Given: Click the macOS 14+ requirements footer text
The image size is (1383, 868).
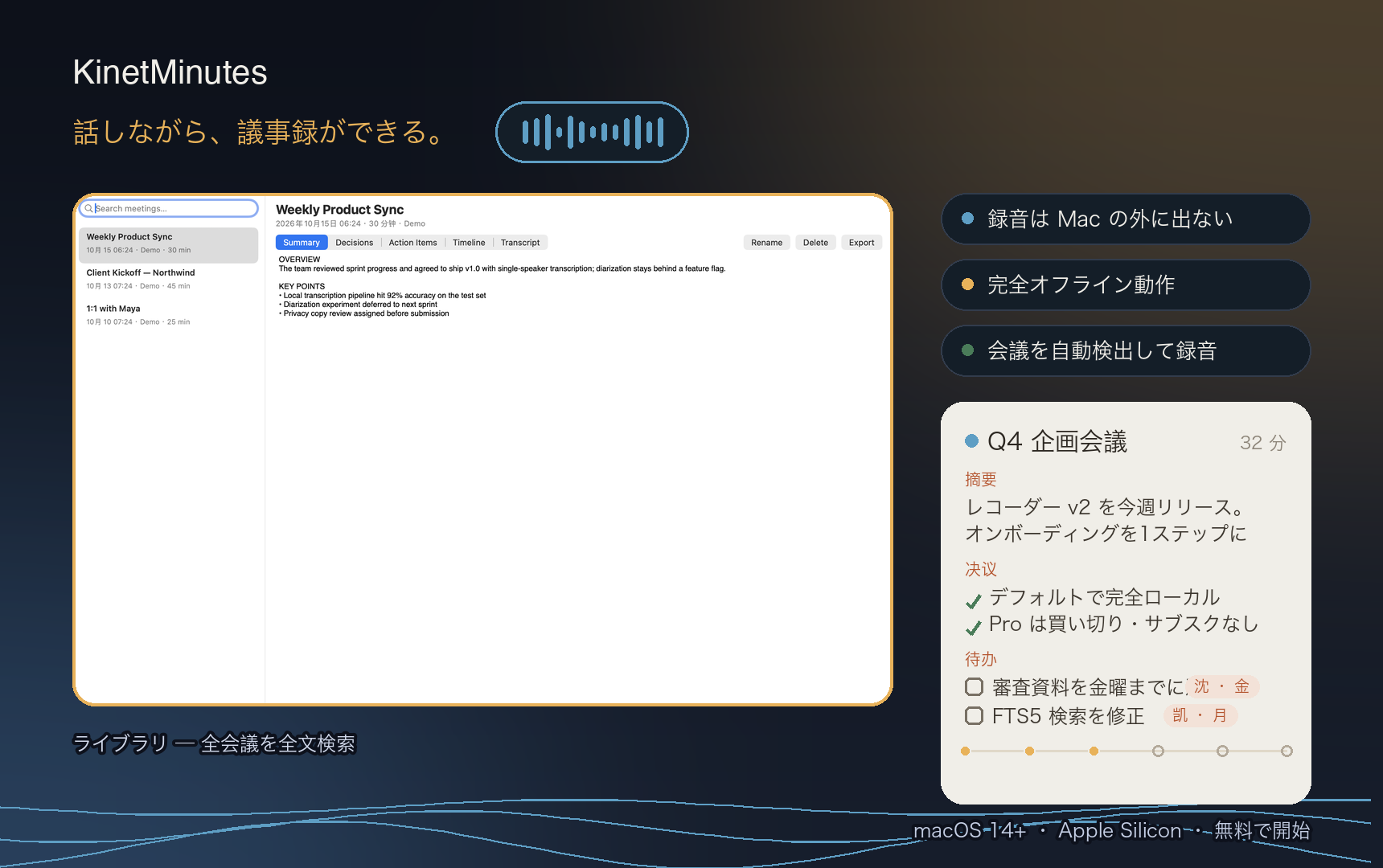Looking at the screenshot, I should pos(1112,830).
